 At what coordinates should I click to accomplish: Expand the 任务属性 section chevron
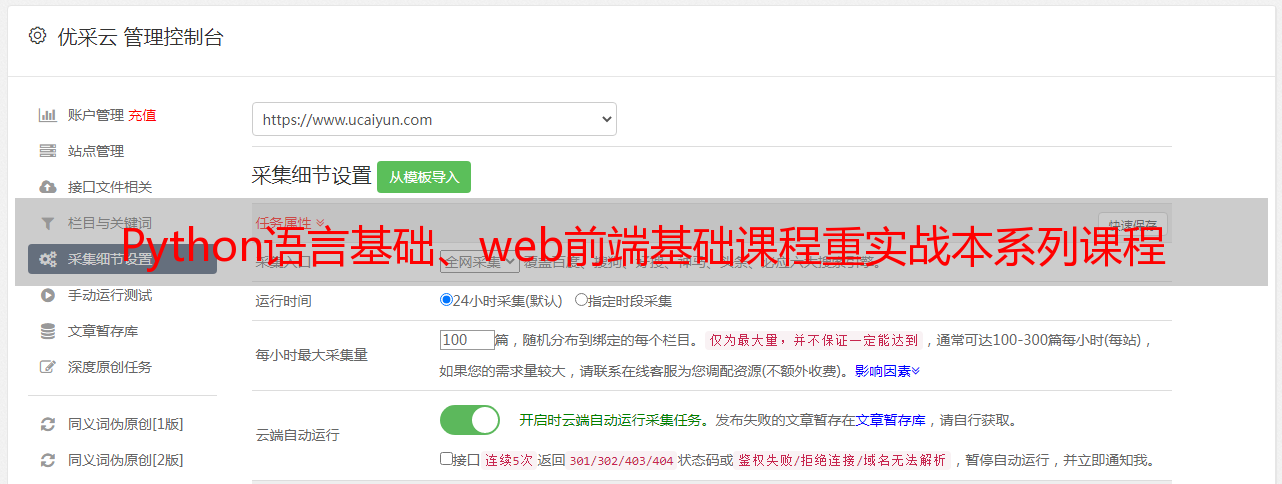(x=320, y=223)
